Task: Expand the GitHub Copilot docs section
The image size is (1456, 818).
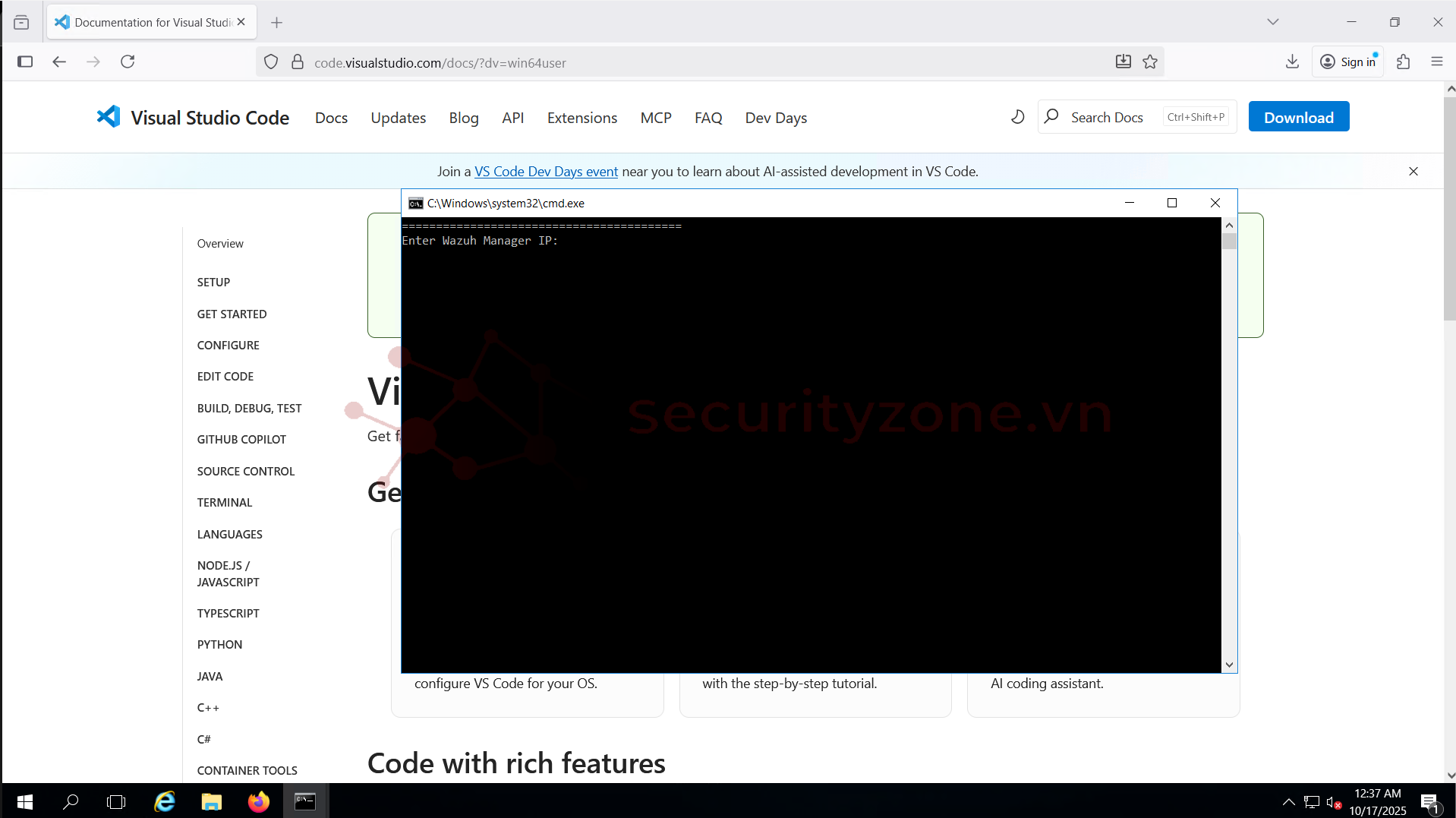Action: point(241,439)
